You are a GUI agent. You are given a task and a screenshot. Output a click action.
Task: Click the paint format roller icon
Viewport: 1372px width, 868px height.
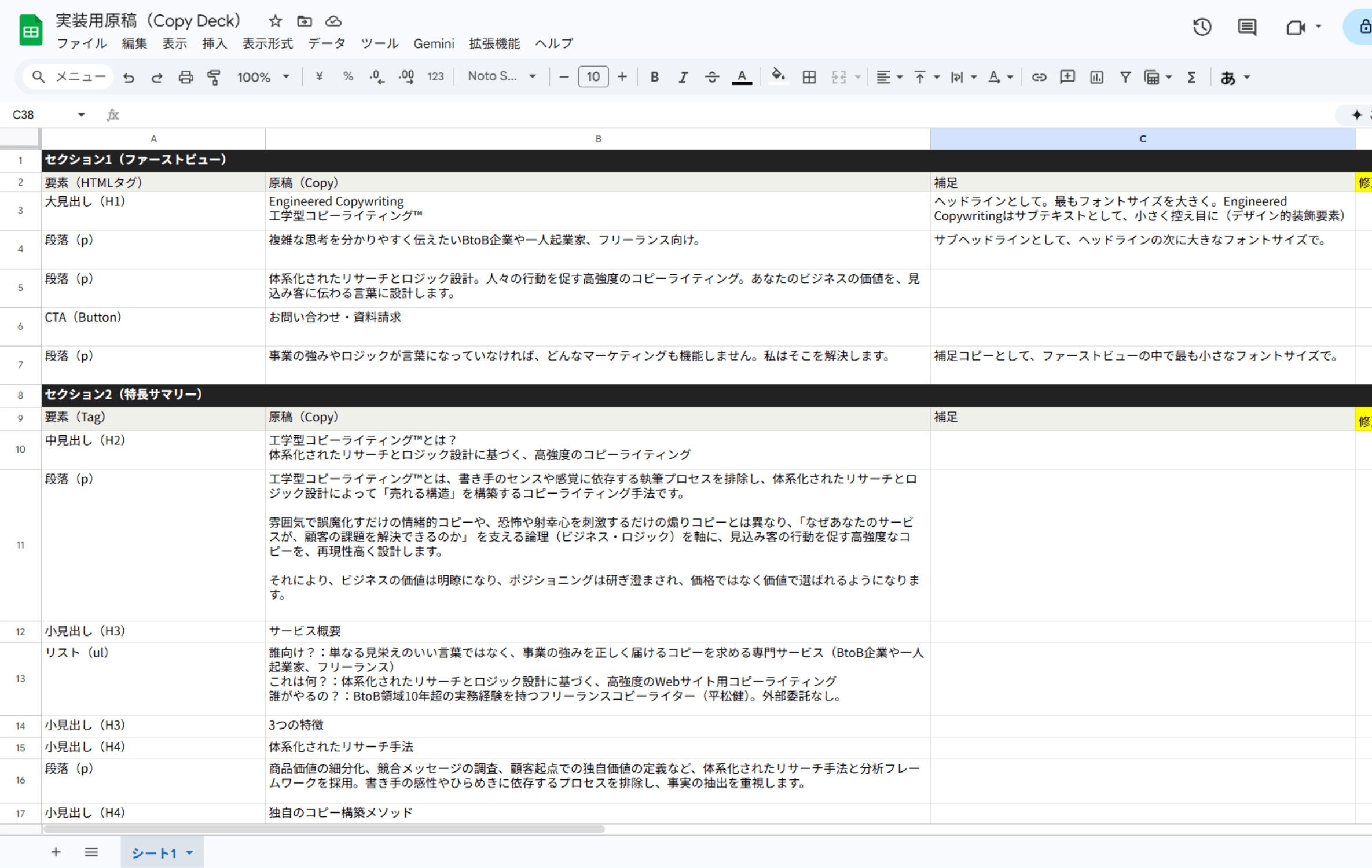click(214, 77)
